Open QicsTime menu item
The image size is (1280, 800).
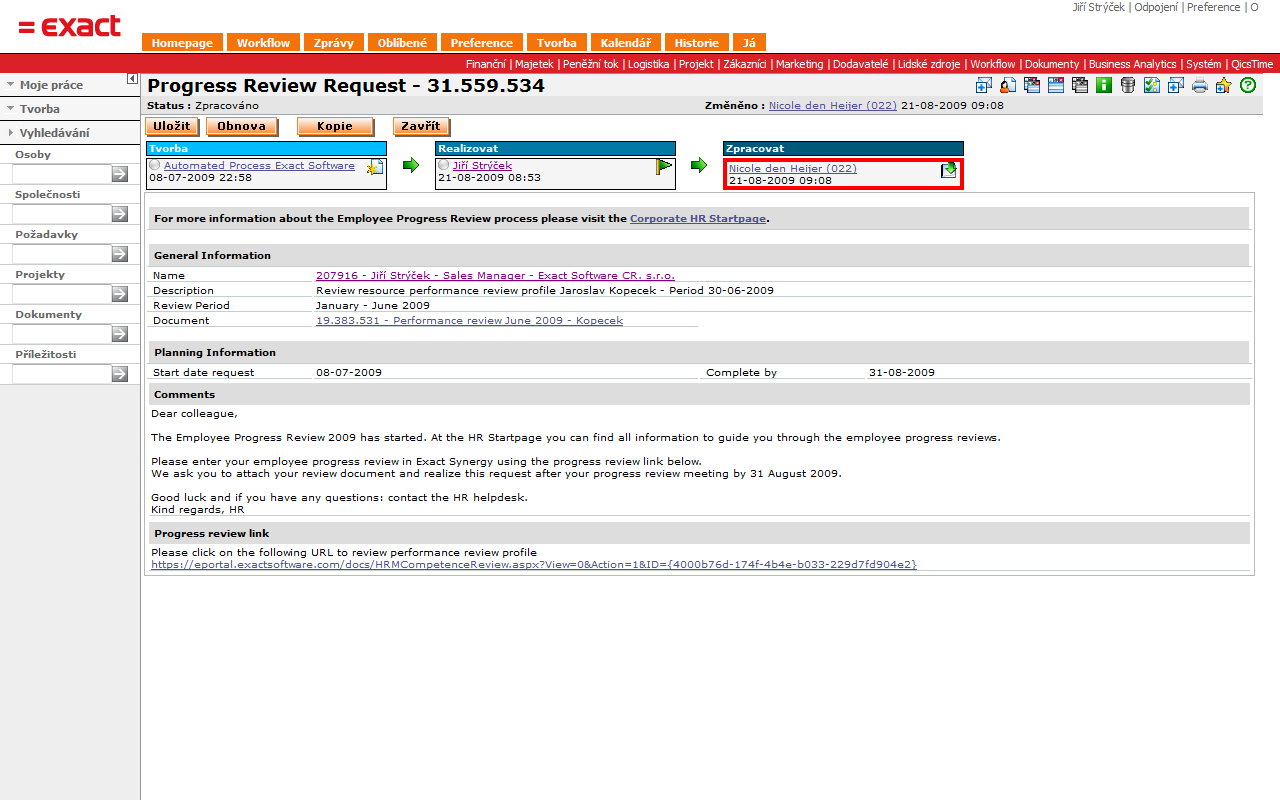click(x=1252, y=64)
